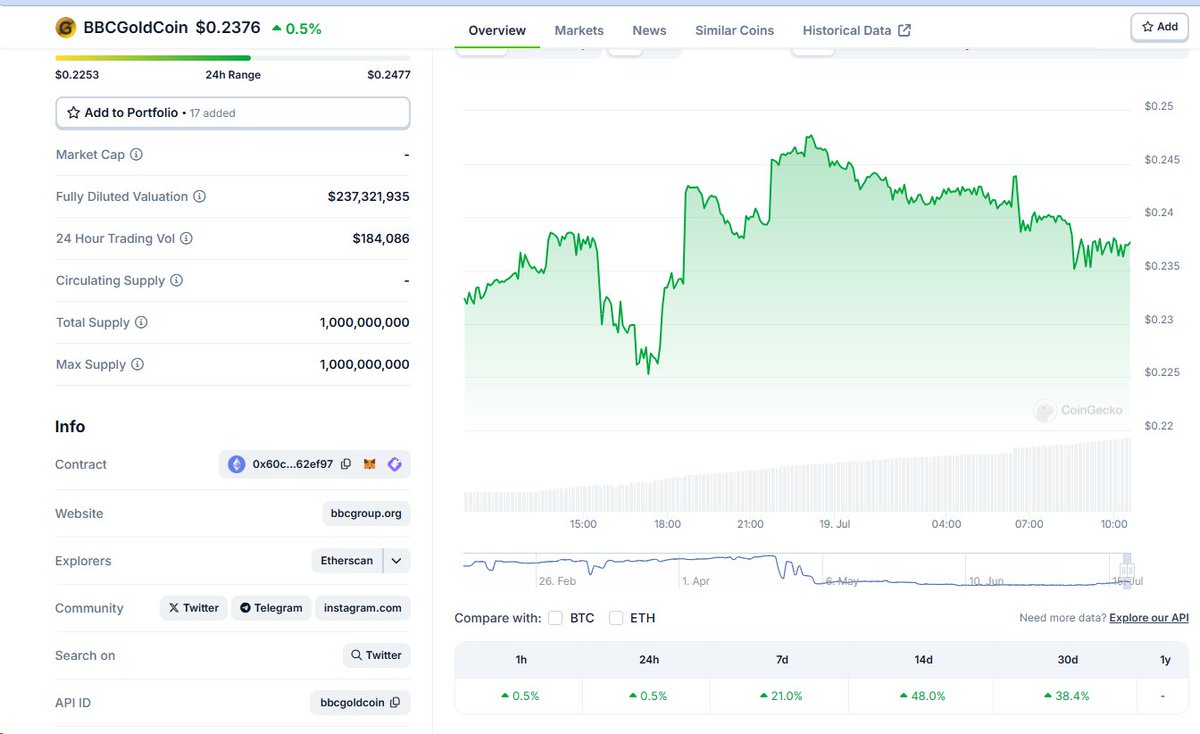This screenshot has width=1200, height=734.
Task: Click the magnifier icon in Search on Twitter
Action: click(x=356, y=656)
